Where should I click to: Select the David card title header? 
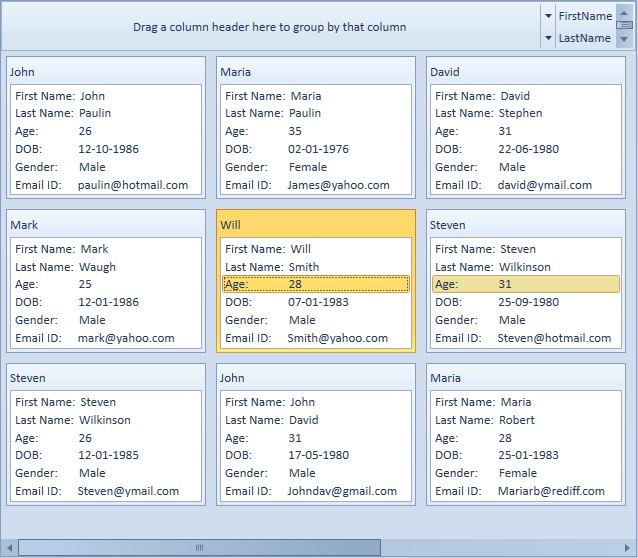pos(526,72)
